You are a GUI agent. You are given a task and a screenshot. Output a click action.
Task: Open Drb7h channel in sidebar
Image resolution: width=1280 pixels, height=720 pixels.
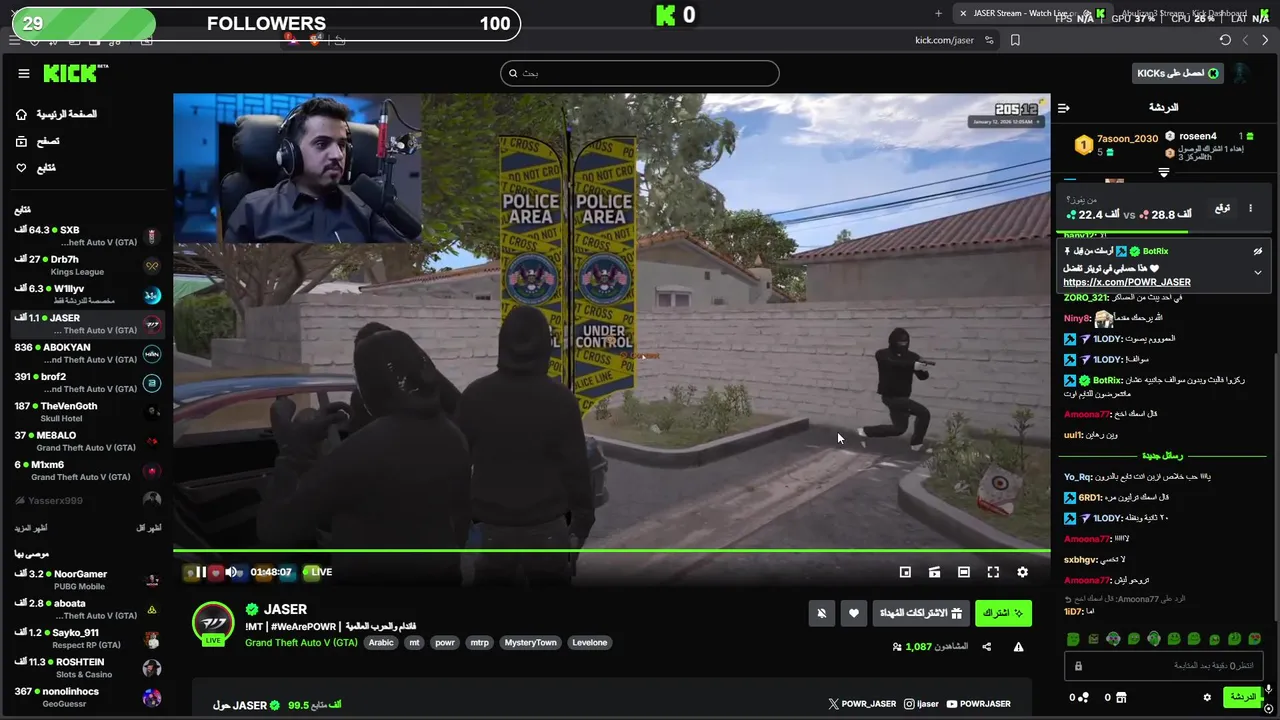tap(87, 265)
